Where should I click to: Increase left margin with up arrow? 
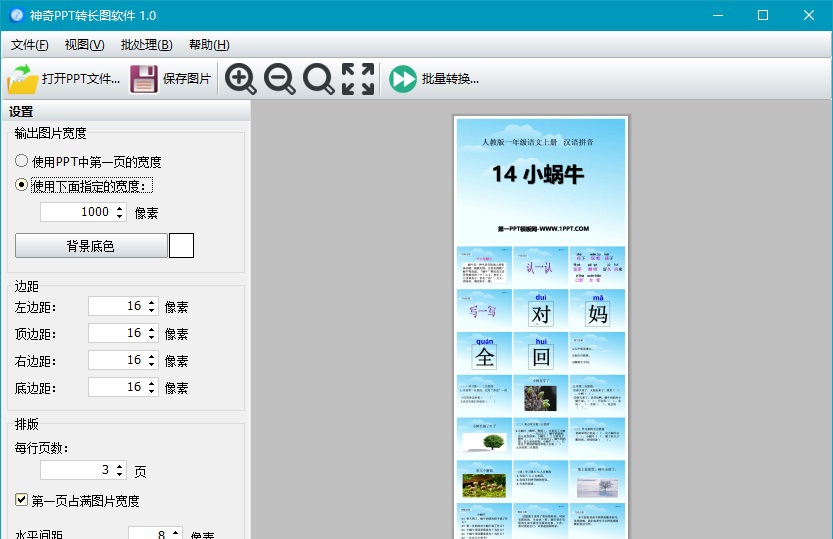pyautogui.click(x=152, y=303)
